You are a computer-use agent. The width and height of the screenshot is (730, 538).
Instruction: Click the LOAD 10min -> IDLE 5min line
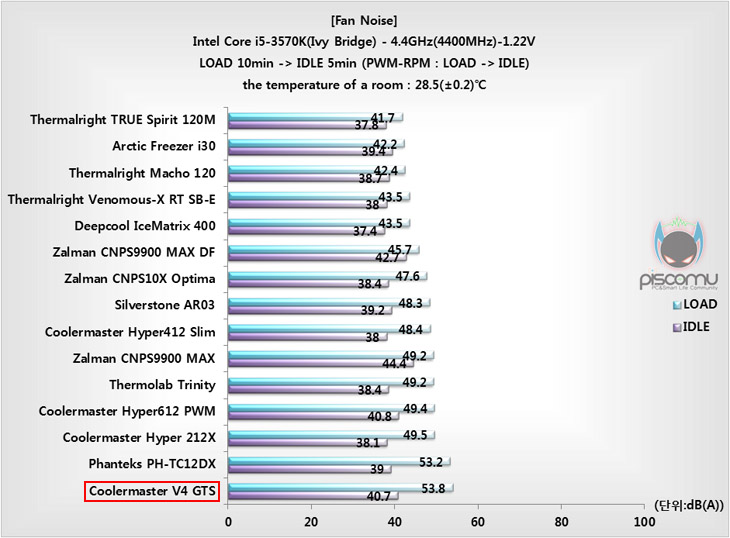click(364, 63)
